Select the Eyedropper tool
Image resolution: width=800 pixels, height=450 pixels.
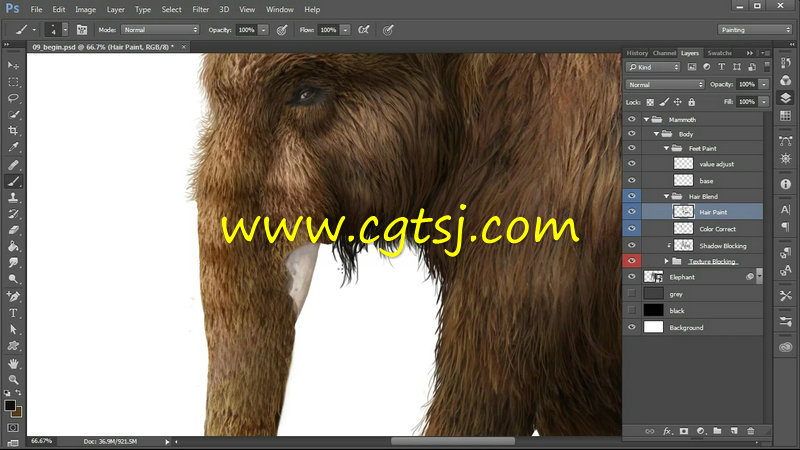pos(13,147)
